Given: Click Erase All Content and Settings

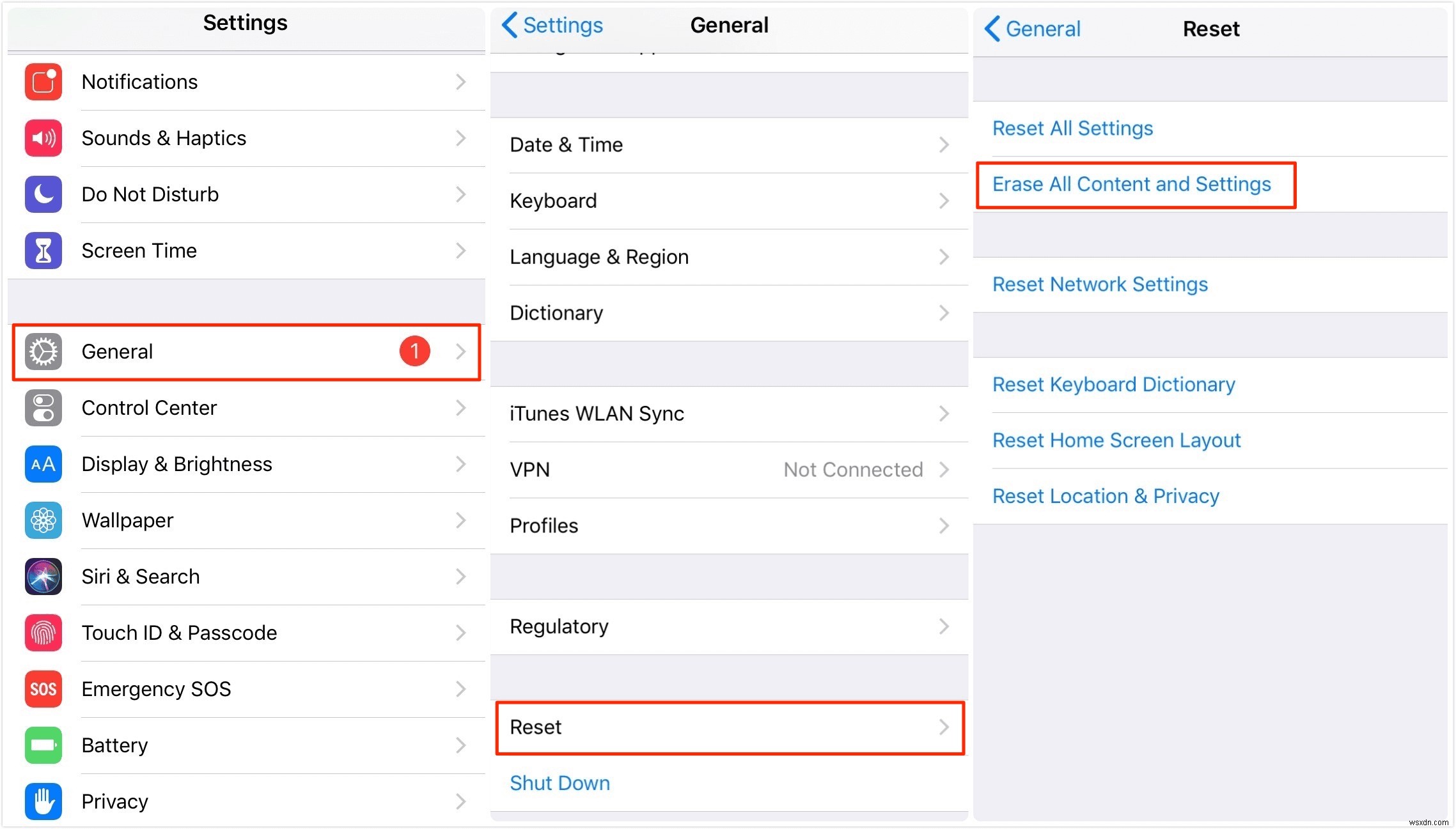Looking at the screenshot, I should (1133, 183).
